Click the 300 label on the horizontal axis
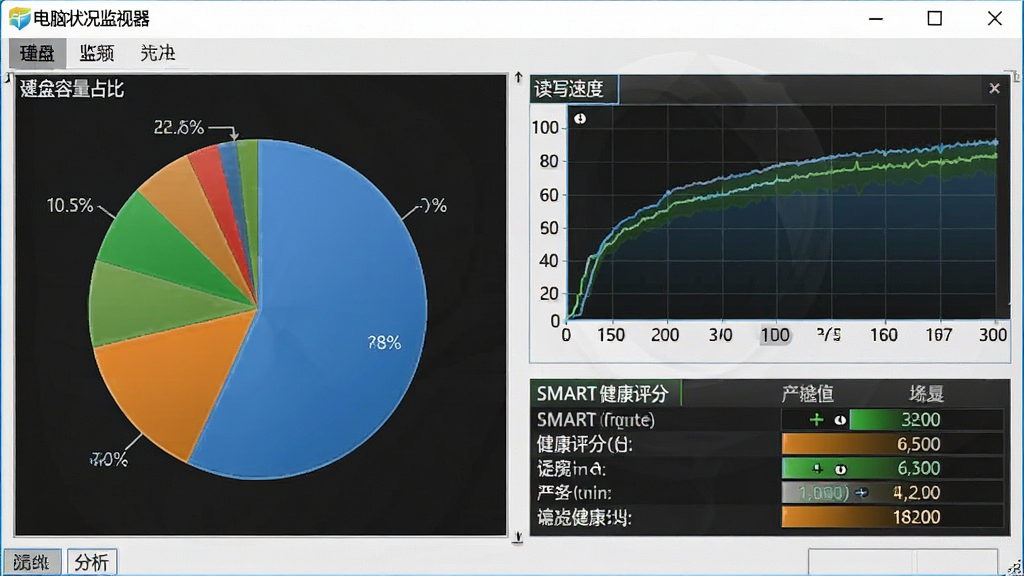 pyautogui.click(x=993, y=335)
